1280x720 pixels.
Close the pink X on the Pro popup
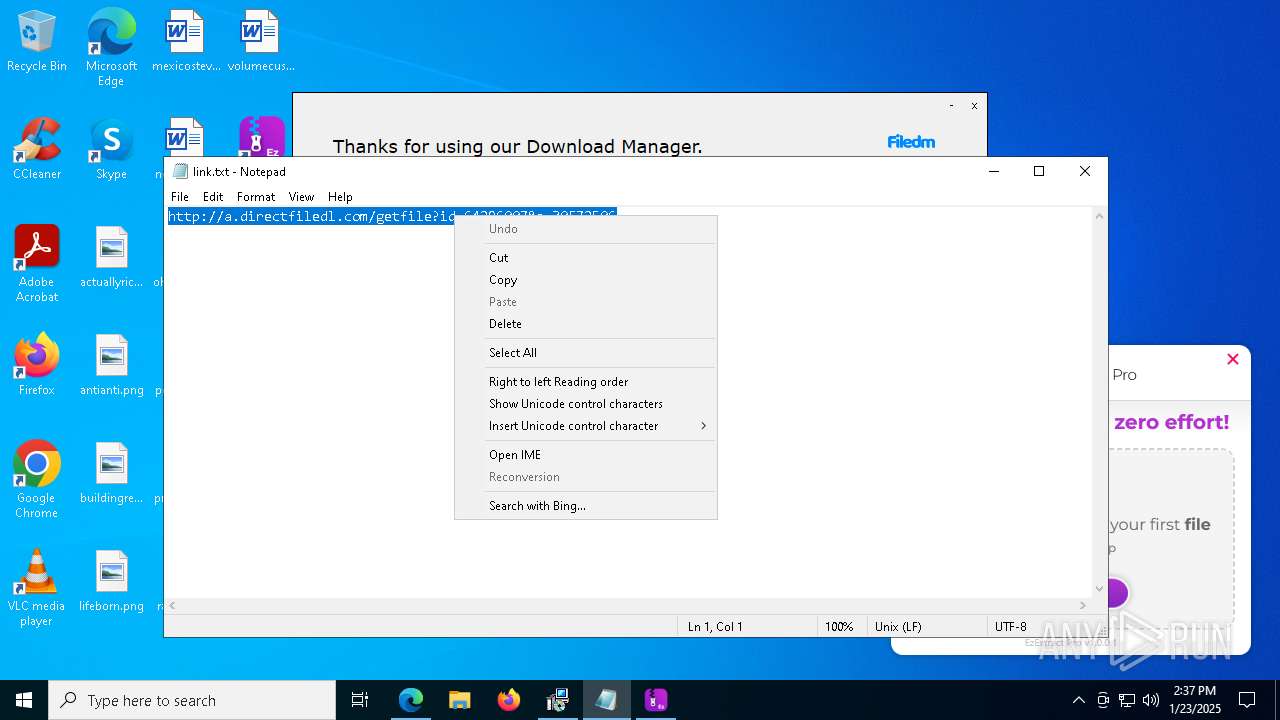point(1233,359)
